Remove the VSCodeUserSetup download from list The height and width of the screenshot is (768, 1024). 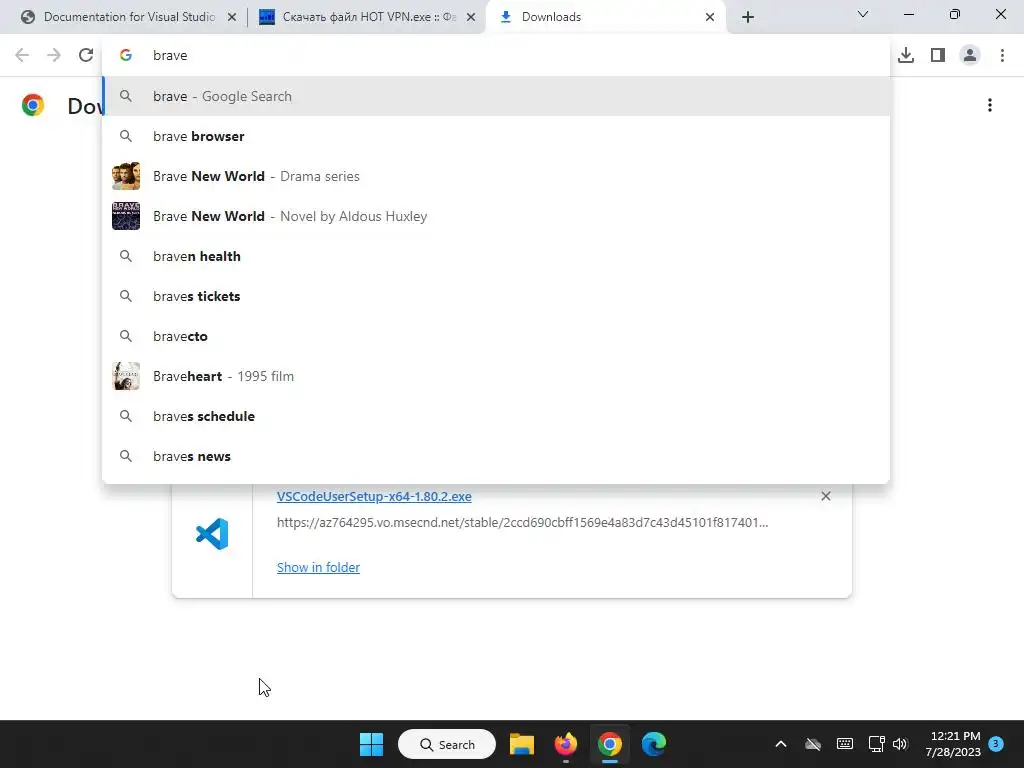click(x=825, y=496)
